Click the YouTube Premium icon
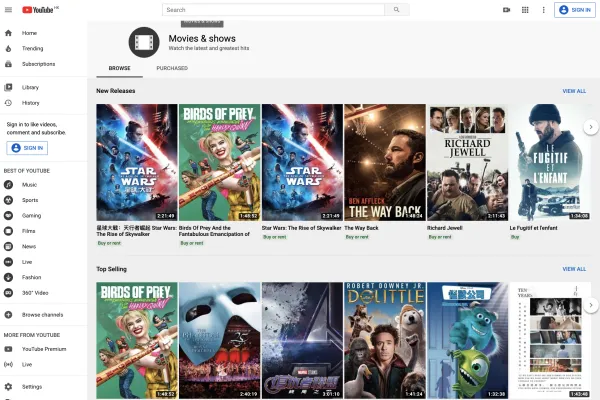600x400 pixels. pos(8,349)
